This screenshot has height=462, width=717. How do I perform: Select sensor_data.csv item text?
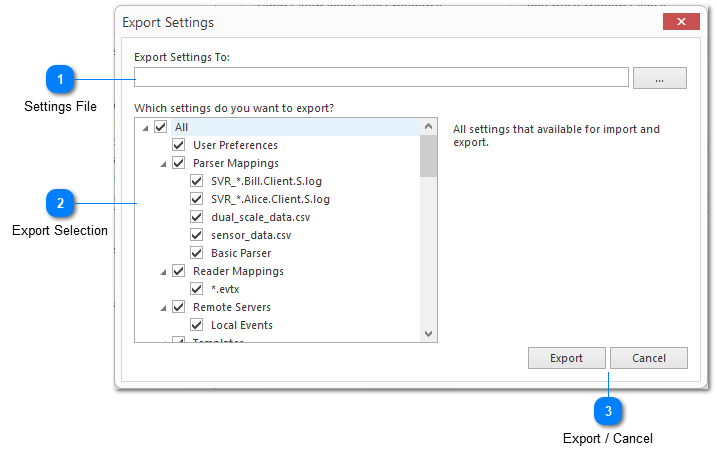pos(251,235)
